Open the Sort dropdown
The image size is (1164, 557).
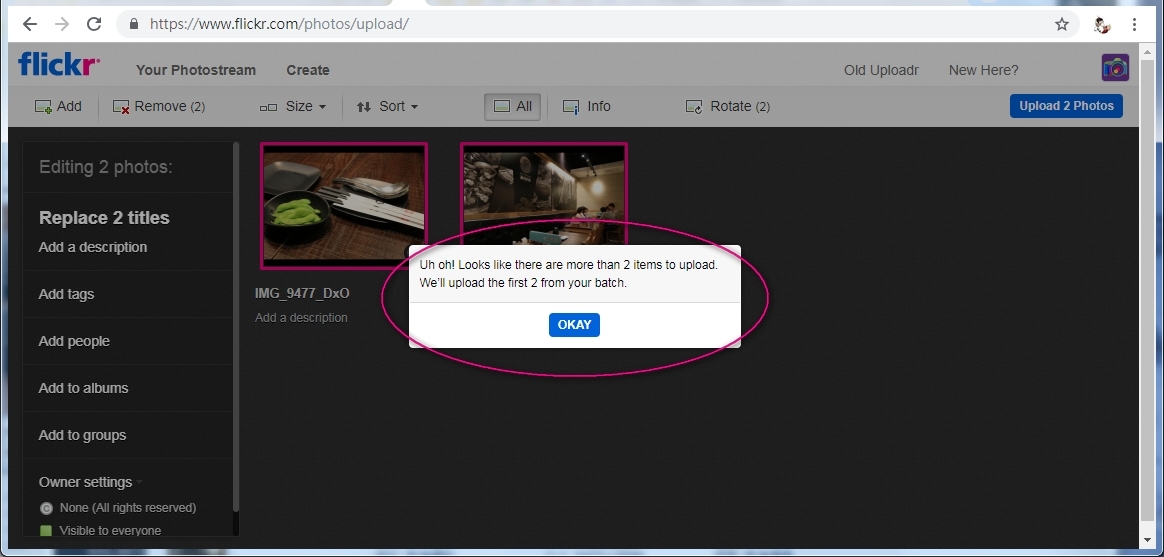pyautogui.click(x=387, y=106)
